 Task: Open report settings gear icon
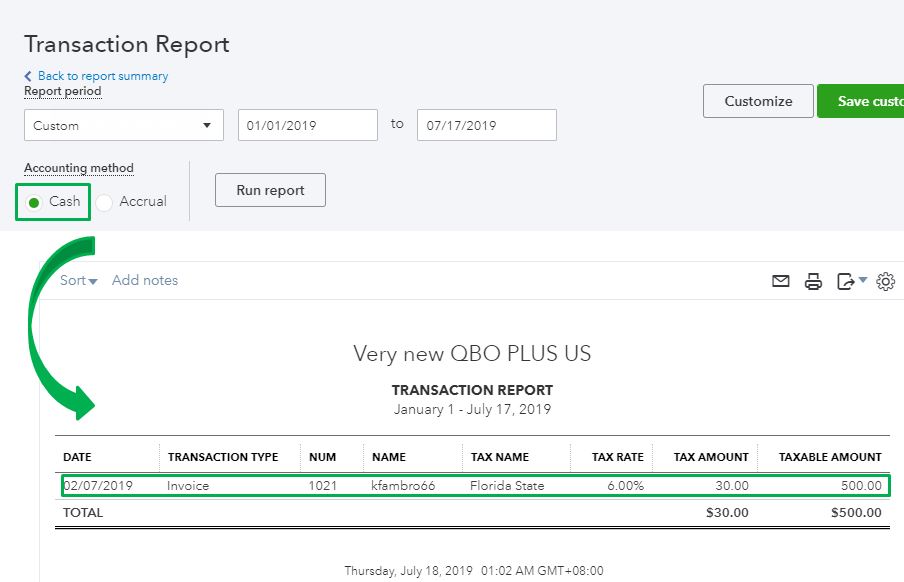(x=886, y=281)
